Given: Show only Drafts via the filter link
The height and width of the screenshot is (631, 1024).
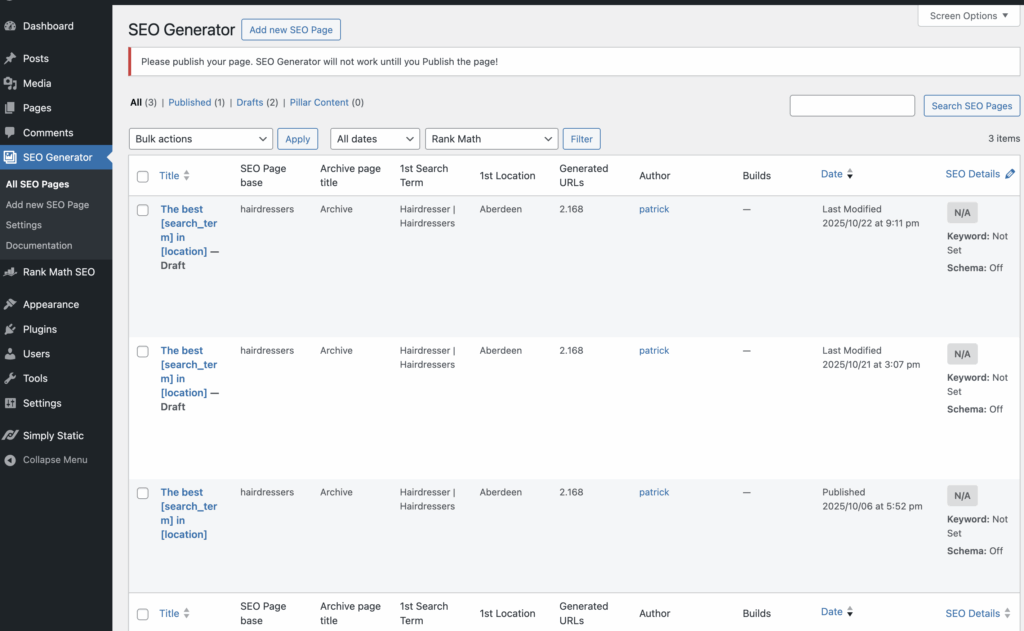Looking at the screenshot, I should coord(249,102).
